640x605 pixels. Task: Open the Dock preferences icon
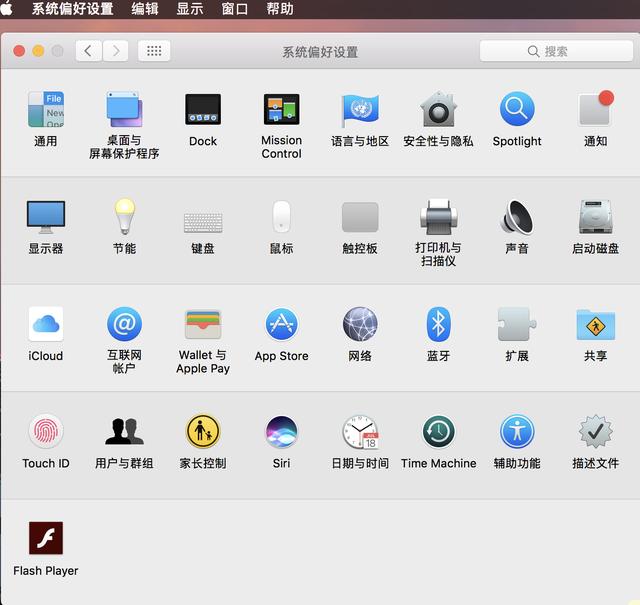click(203, 109)
